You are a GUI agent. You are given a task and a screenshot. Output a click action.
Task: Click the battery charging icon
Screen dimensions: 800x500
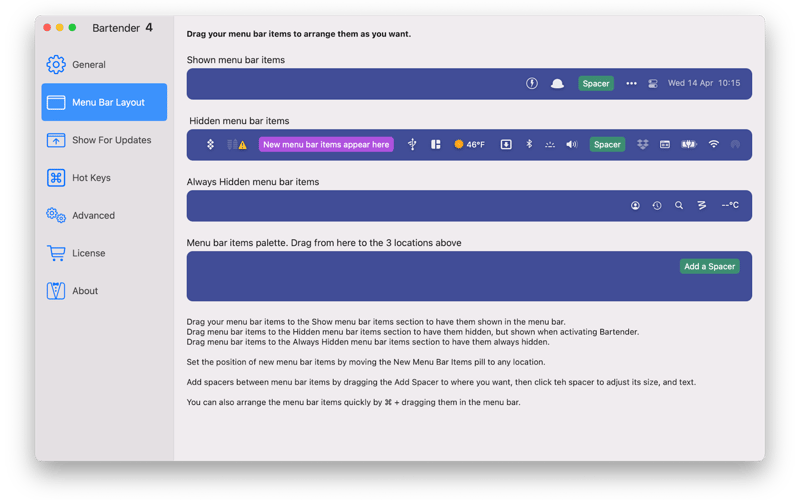(x=689, y=144)
